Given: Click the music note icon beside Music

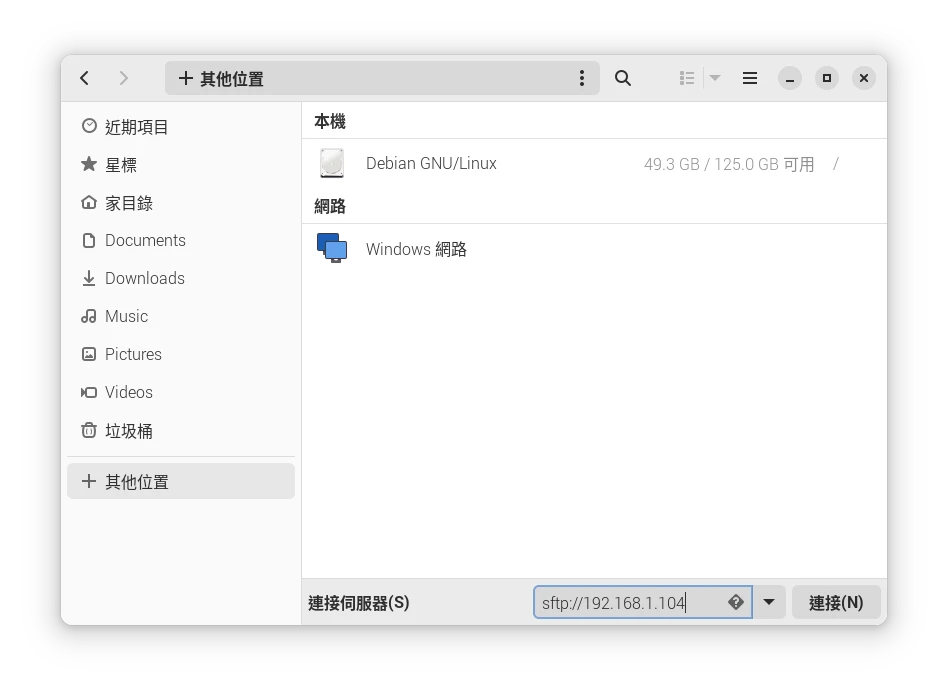Looking at the screenshot, I should 89,316.
